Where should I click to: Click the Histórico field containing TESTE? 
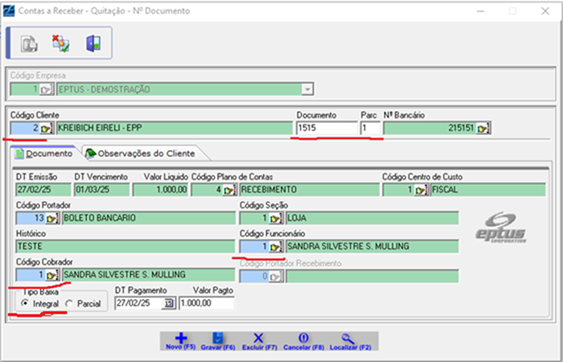coord(125,247)
